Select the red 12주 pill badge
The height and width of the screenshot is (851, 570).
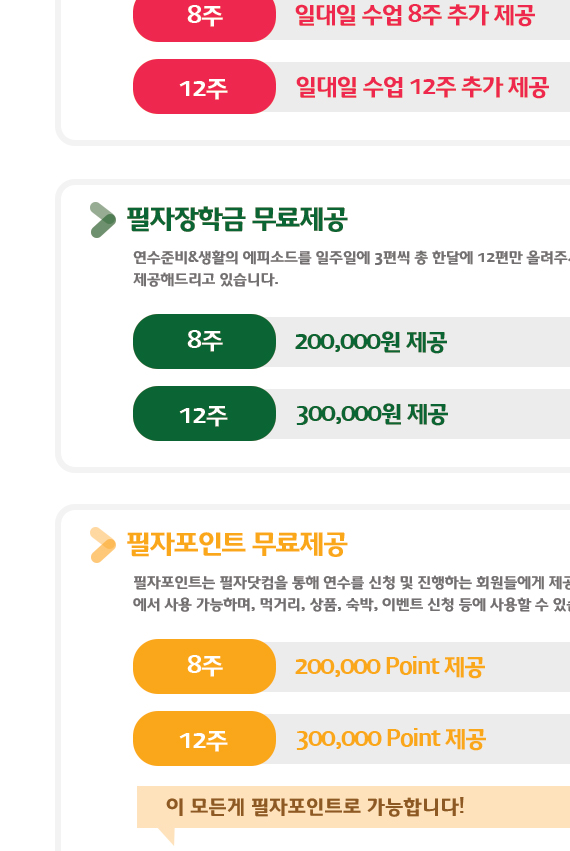pos(204,87)
